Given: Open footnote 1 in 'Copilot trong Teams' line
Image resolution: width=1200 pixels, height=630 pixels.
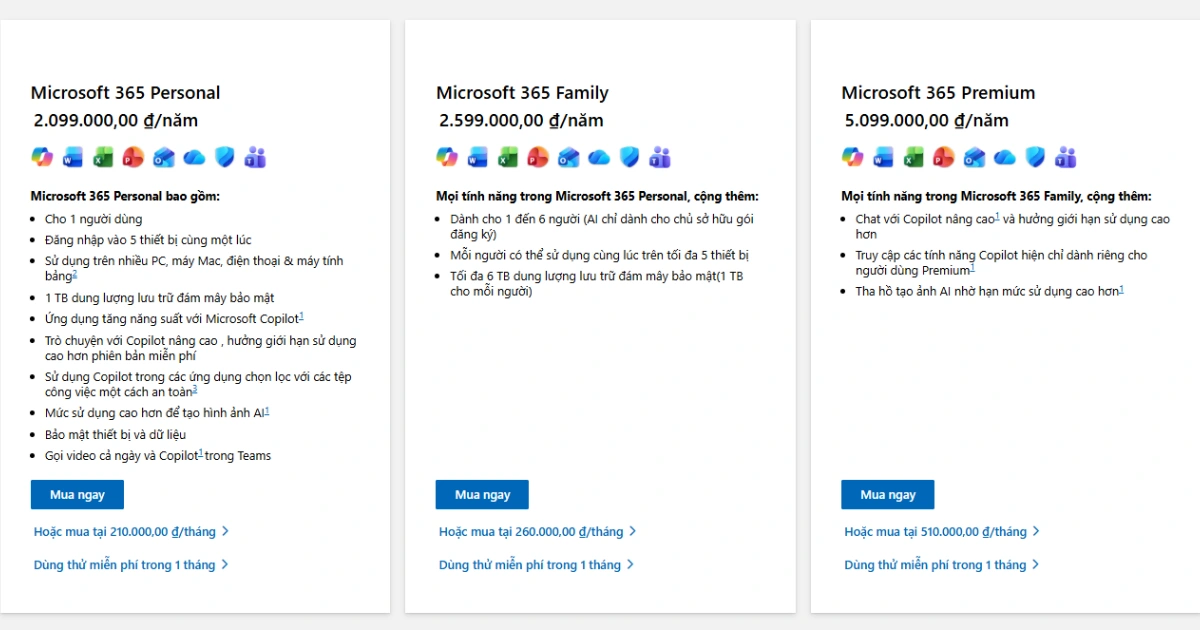Looking at the screenshot, I should coord(201,452).
